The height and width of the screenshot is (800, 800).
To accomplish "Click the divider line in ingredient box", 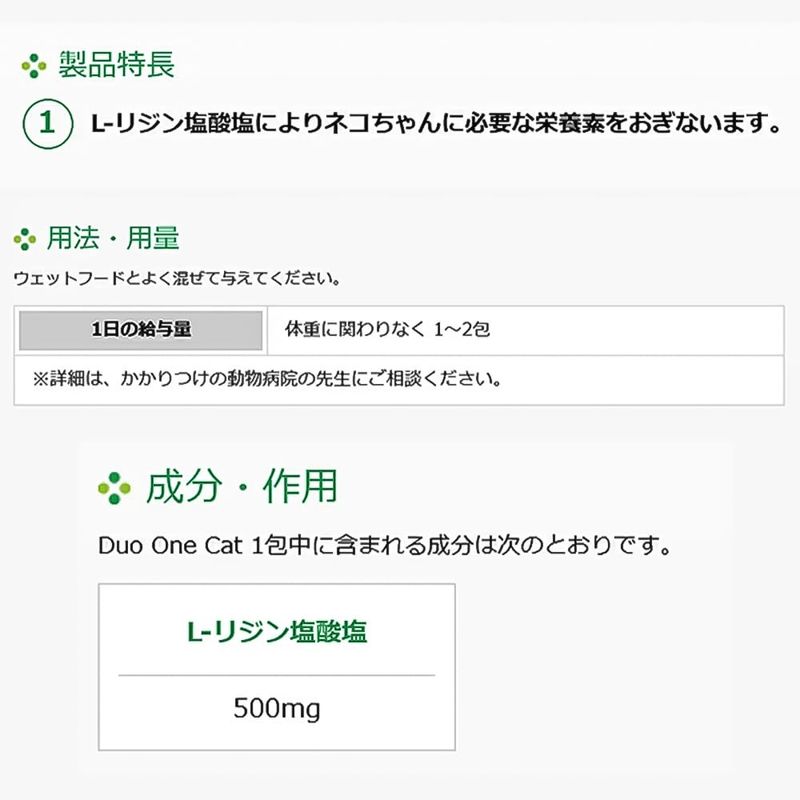I will click(277, 675).
